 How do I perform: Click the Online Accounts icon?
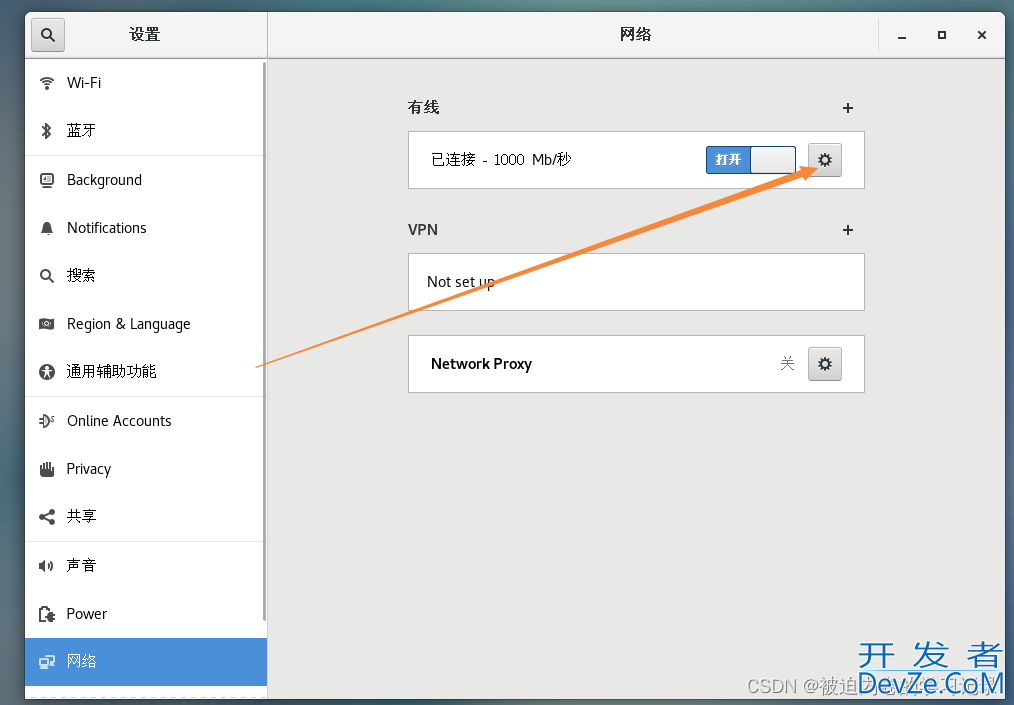click(47, 421)
